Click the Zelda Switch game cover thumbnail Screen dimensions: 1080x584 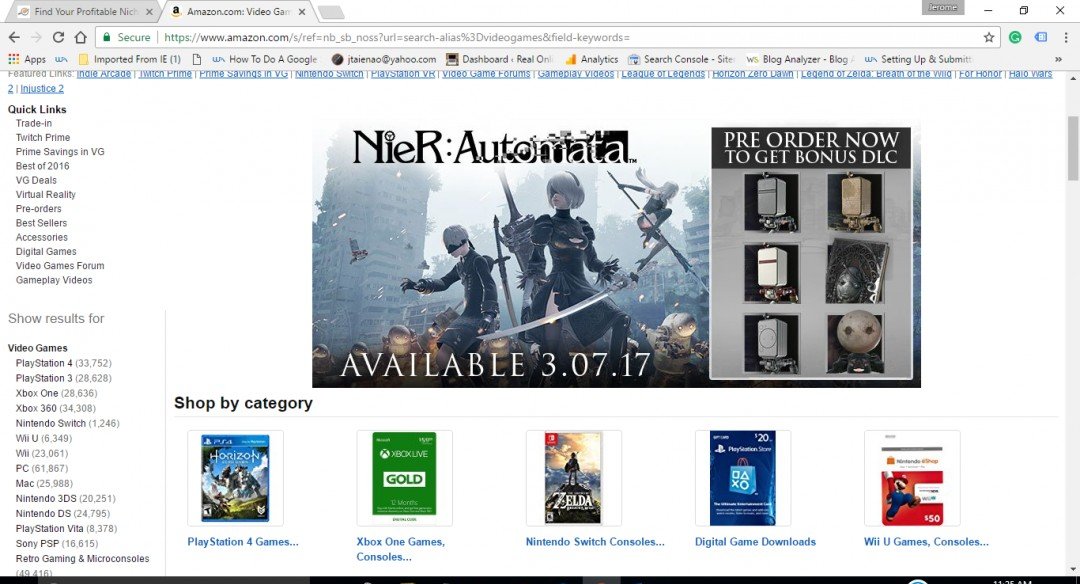pos(573,478)
